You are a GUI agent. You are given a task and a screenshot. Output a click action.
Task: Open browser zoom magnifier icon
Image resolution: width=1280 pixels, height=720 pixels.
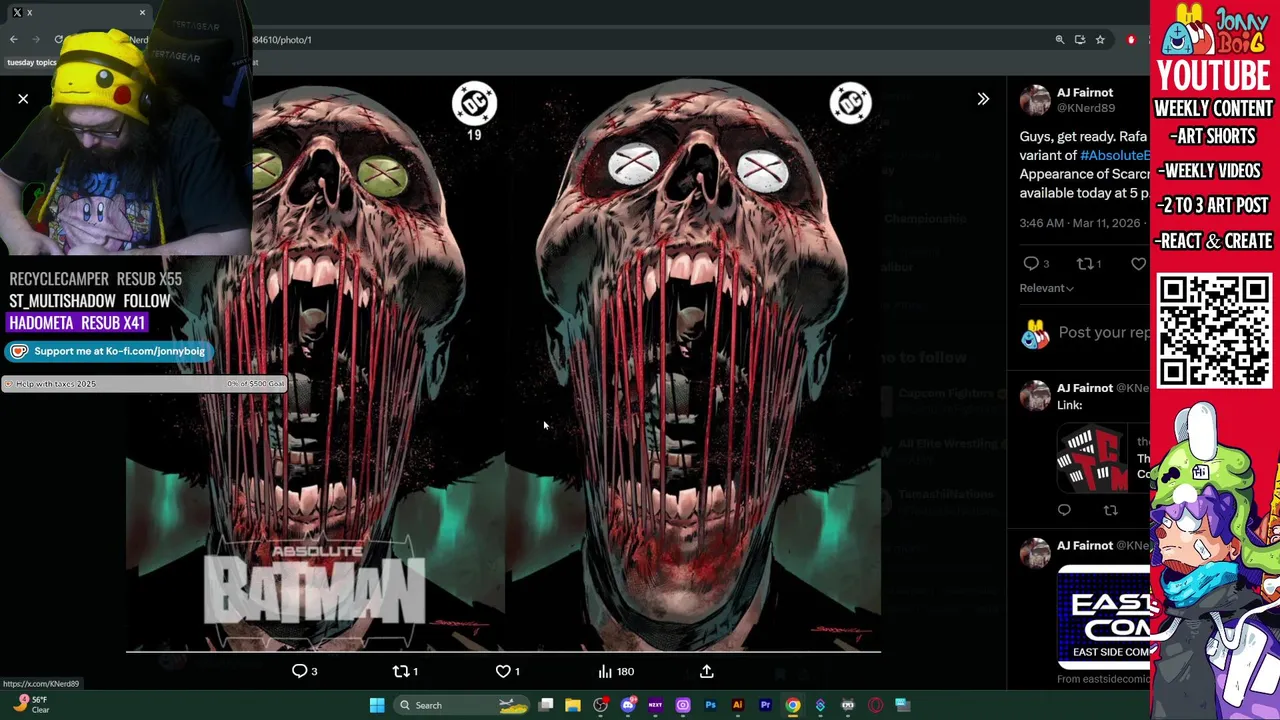[x=1059, y=40]
